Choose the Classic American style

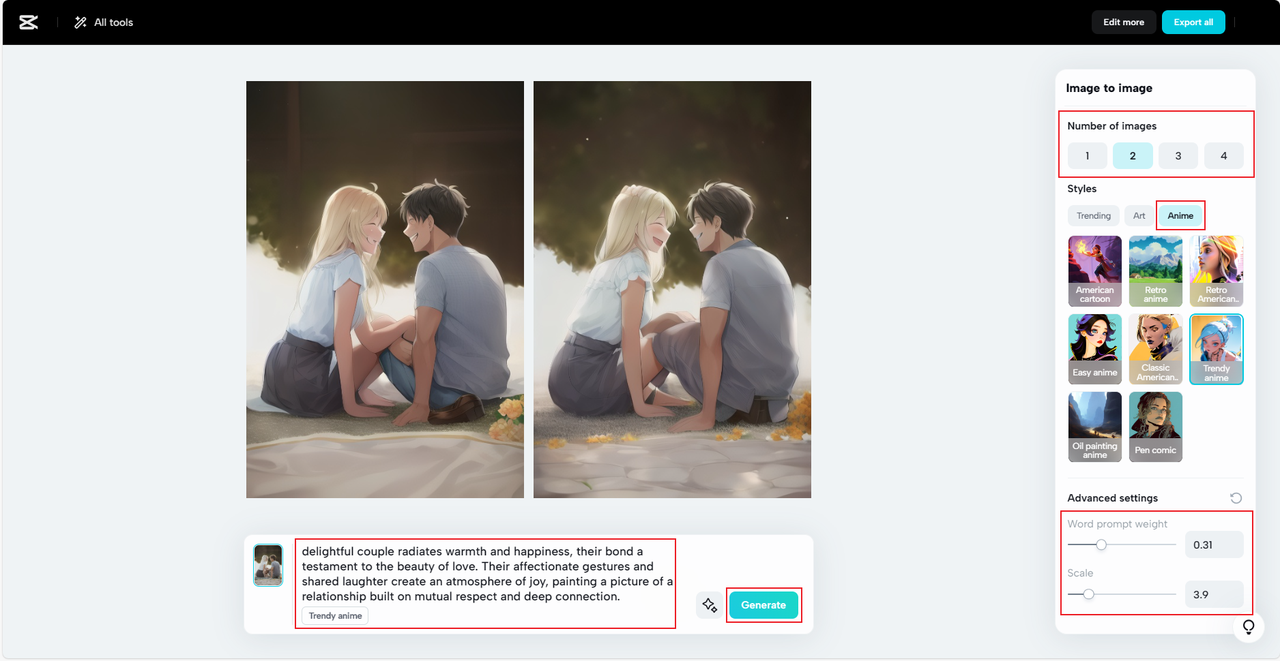click(1156, 349)
